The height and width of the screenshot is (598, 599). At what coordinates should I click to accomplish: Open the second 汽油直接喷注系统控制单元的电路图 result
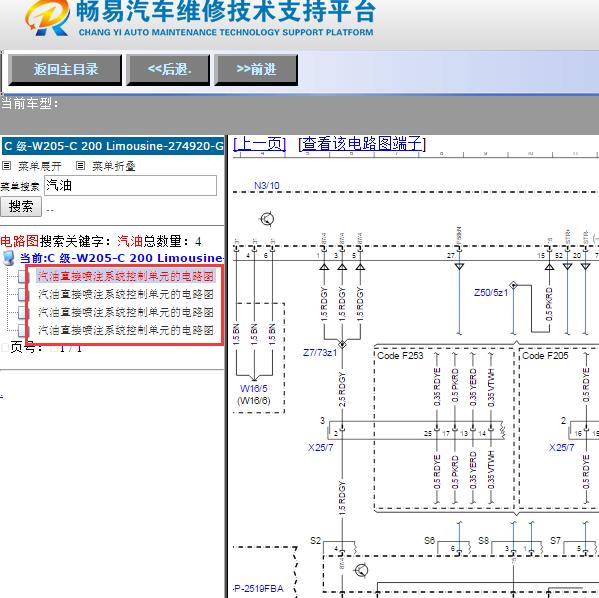[126, 294]
